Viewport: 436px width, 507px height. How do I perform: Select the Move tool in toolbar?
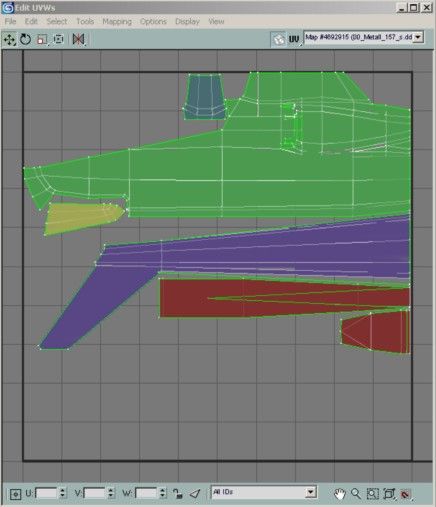pos(9,40)
